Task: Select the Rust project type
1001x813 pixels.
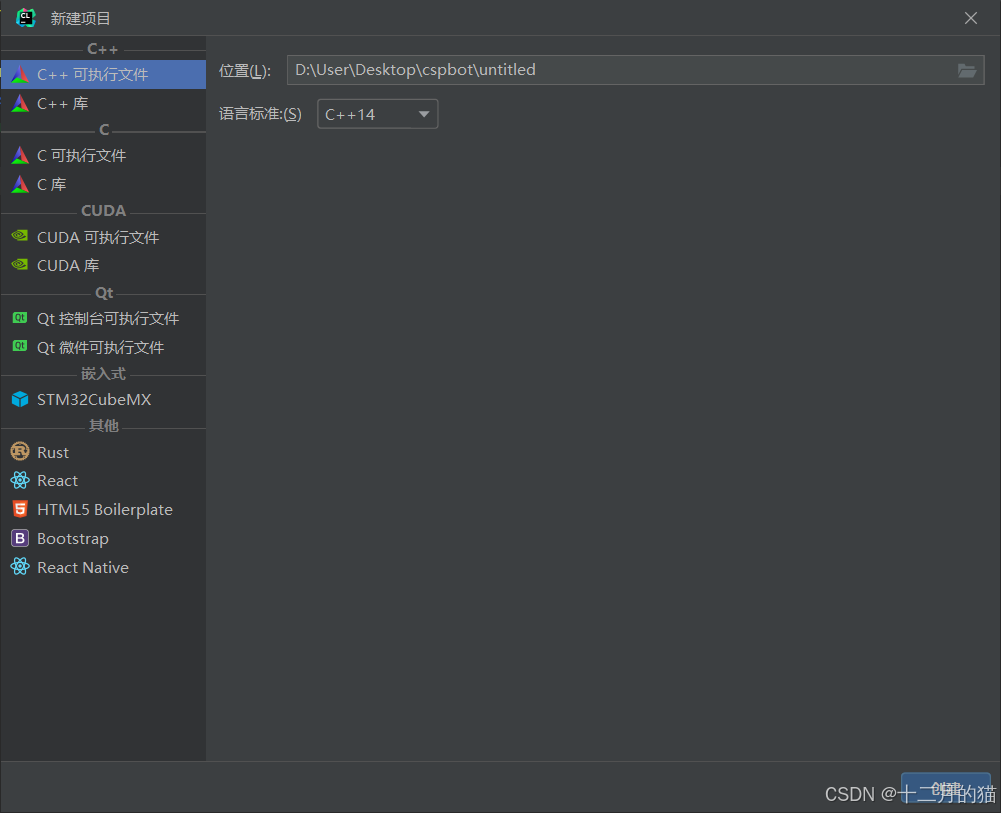Action: coord(103,452)
